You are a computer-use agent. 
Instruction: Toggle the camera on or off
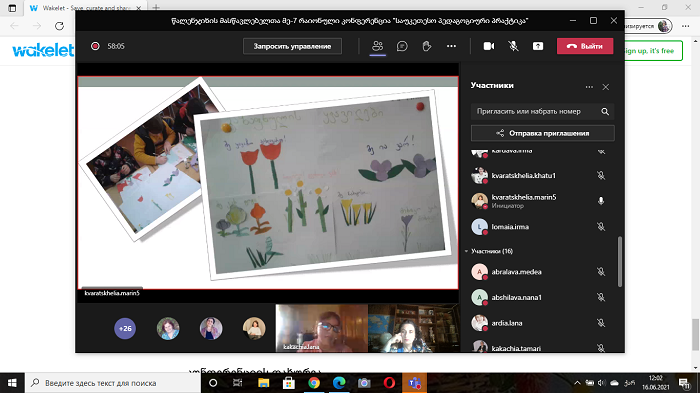[x=489, y=46]
